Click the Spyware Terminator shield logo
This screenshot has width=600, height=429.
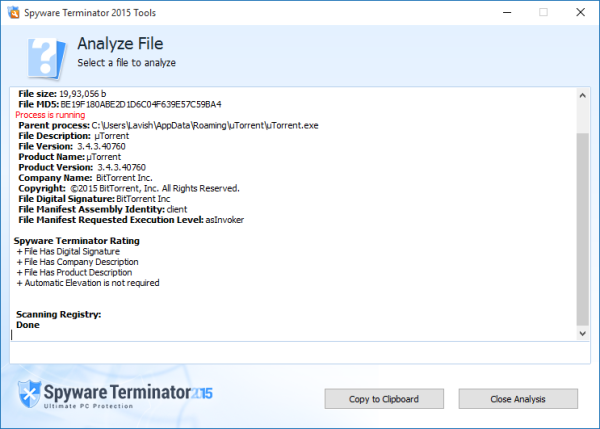tap(29, 394)
